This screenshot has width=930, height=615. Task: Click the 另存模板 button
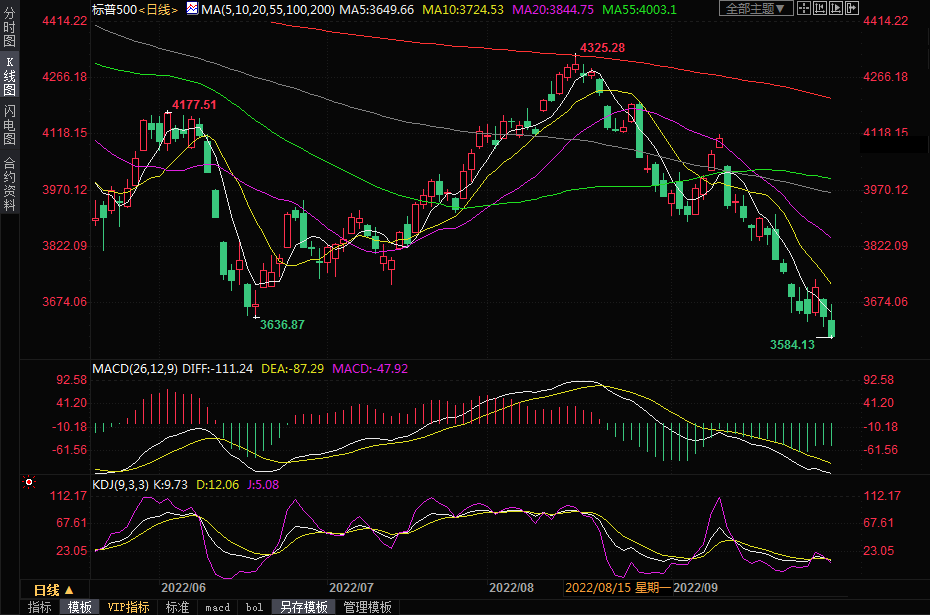click(x=304, y=607)
